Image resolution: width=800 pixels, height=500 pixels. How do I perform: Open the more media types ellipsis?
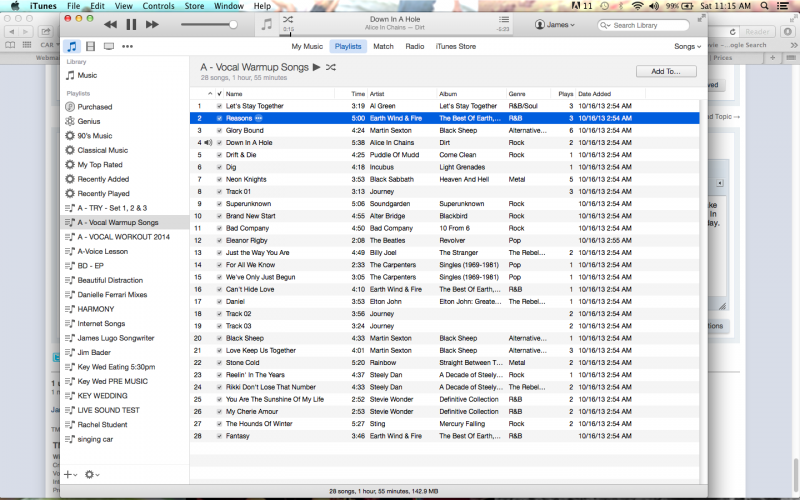pos(128,46)
